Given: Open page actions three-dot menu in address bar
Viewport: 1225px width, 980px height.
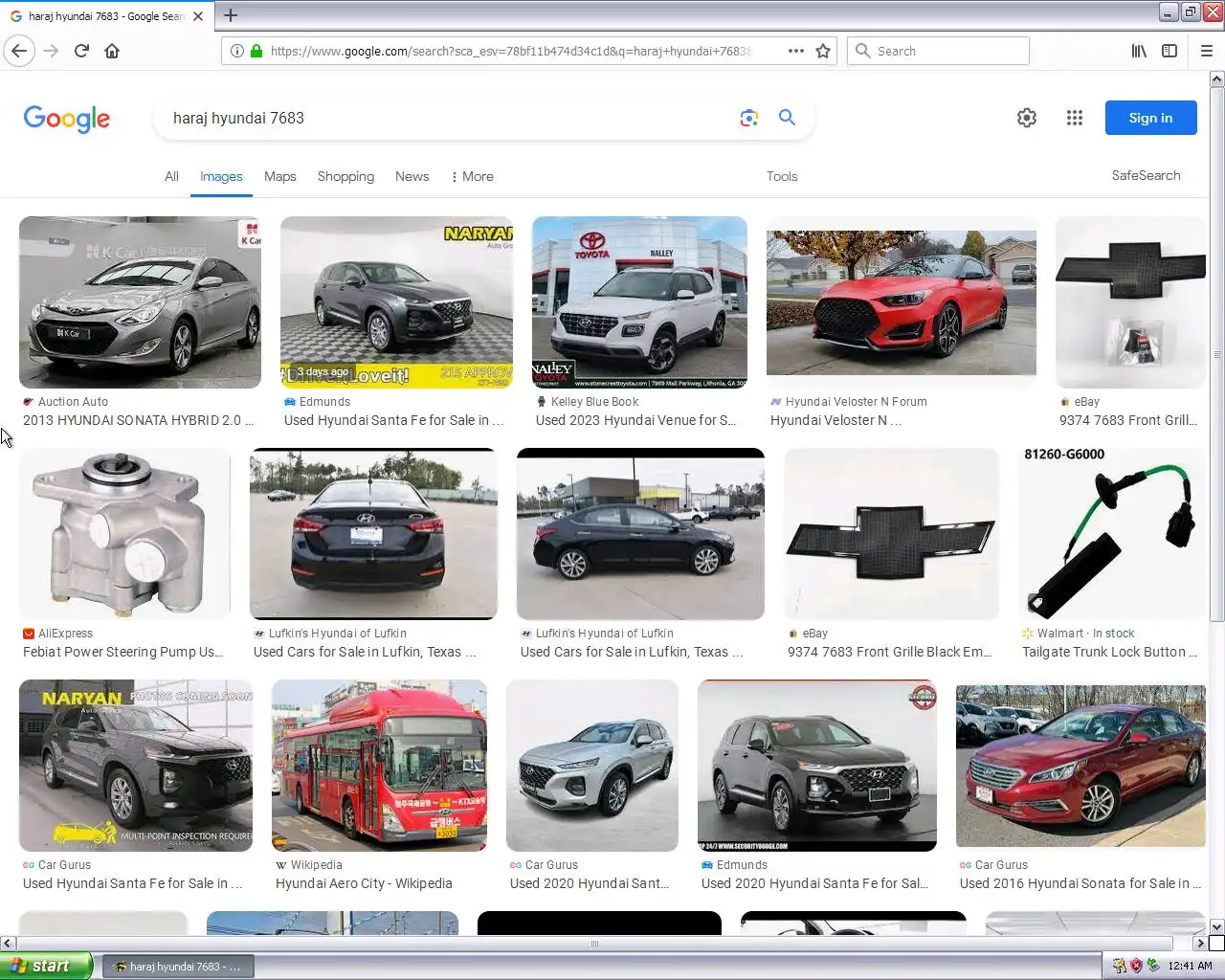Looking at the screenshot, I should [796, 51].
